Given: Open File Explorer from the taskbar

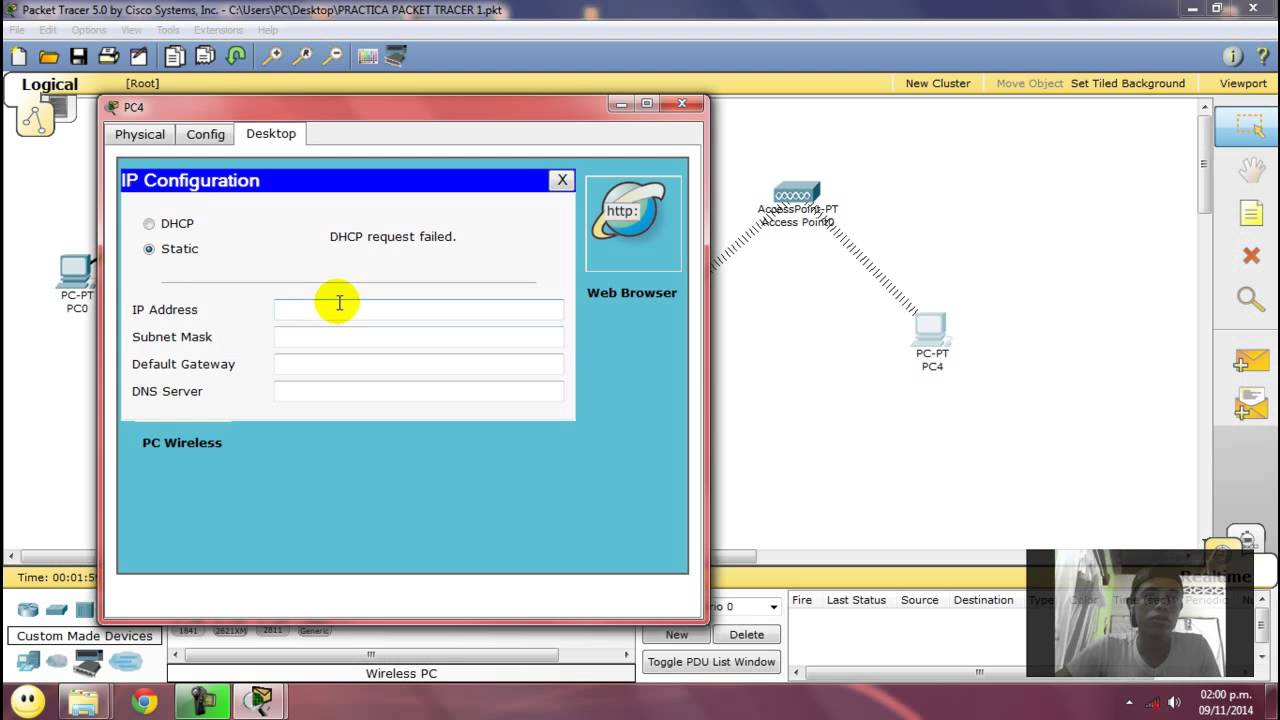Looking at the screenshot, I should (84, 702).
